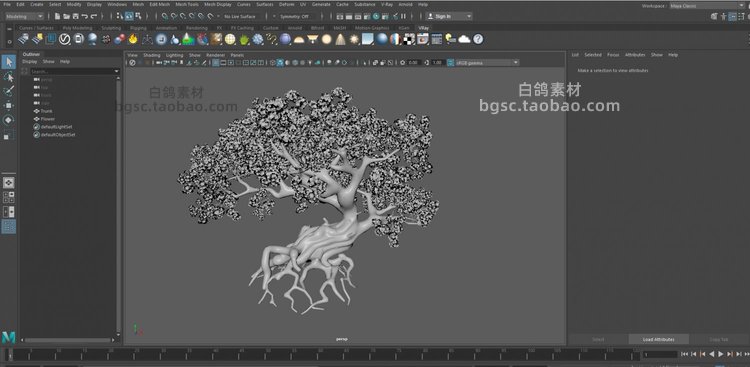
Task: Click the V-Ray logo shelf icon
Action: coord(65,39)
